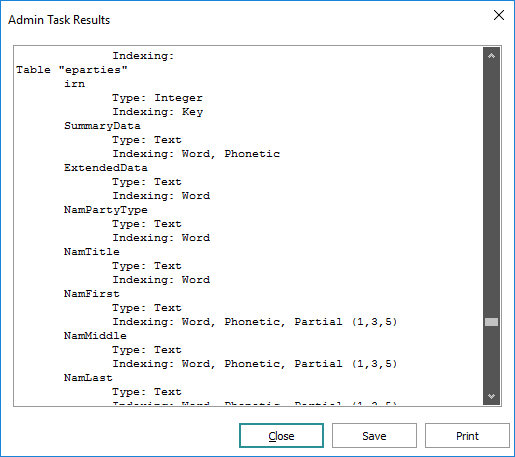Click 'Indexing: Word' under NamPartyType
The width and height of the screenshot is (515, 457).
coord(161,238)
